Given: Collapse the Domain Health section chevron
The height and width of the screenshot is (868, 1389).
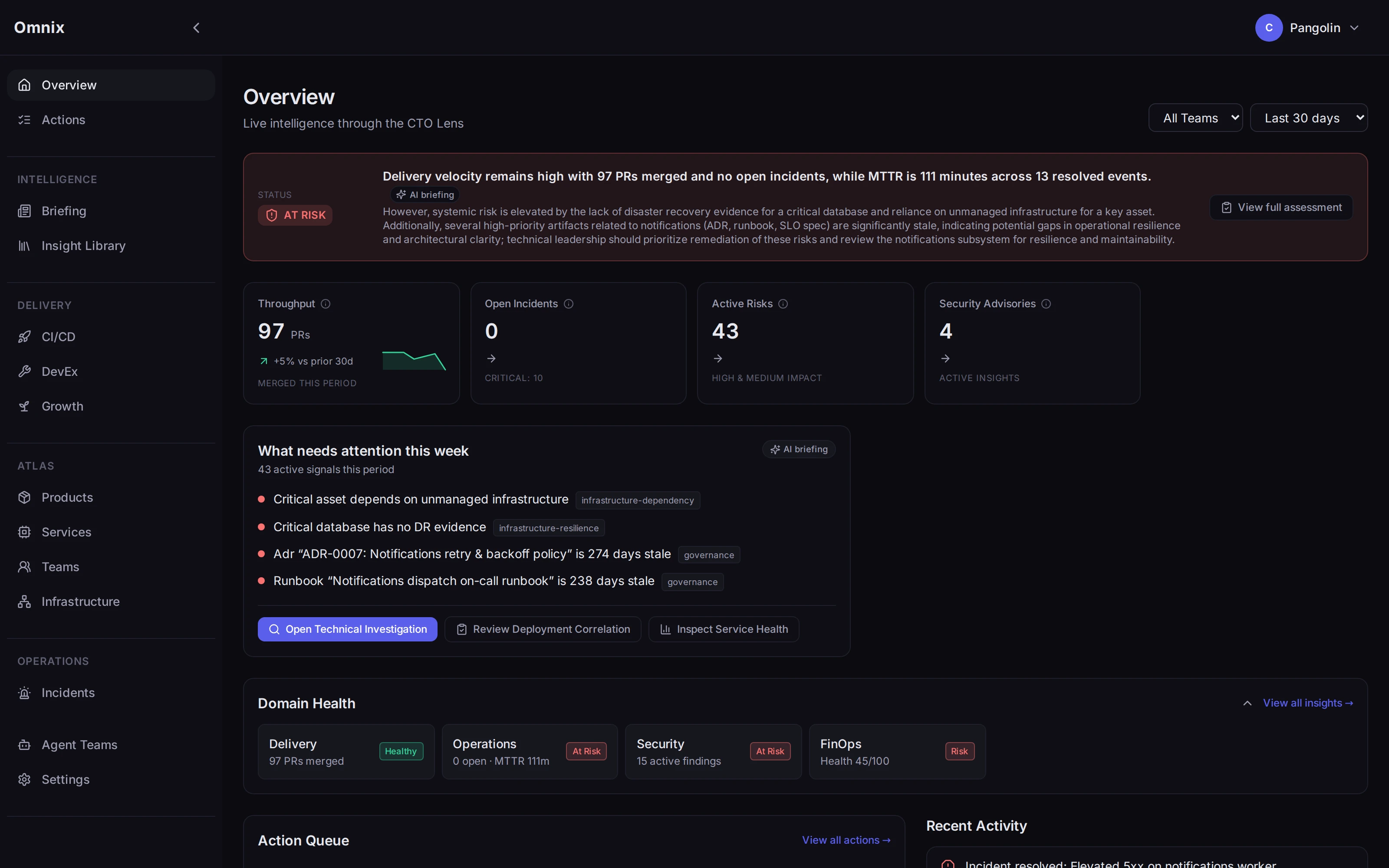Looking at the screenshot, I should (x=1247, y=703).
